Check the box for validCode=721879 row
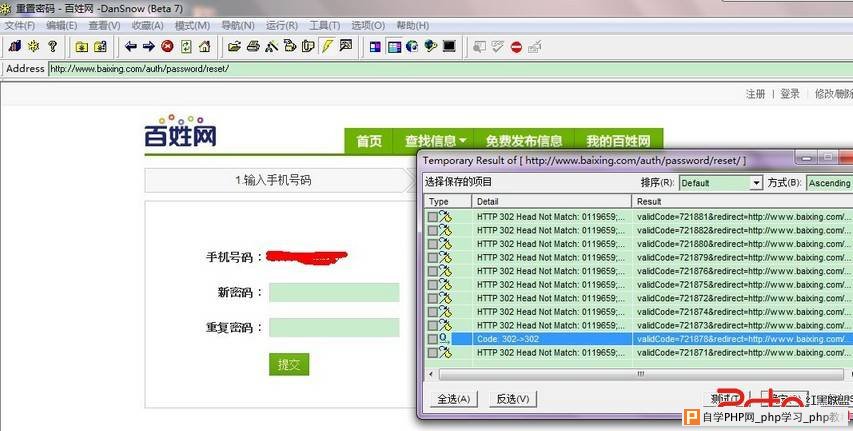 pyautogui.click(x=432, y=257)
